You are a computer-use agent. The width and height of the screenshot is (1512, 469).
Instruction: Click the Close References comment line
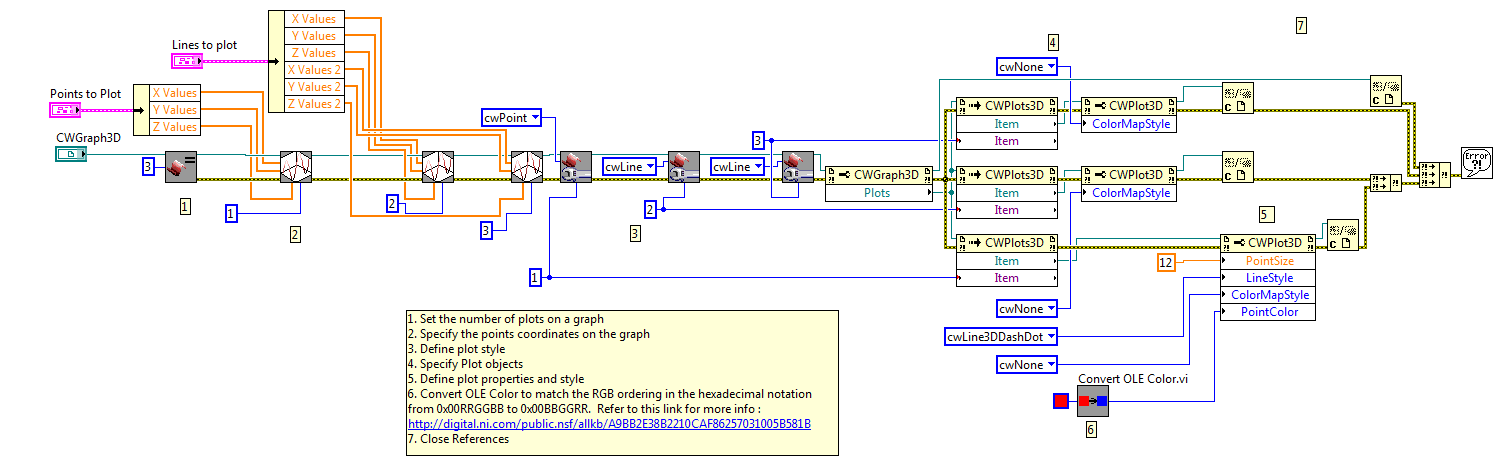click(x=458, y=438)
